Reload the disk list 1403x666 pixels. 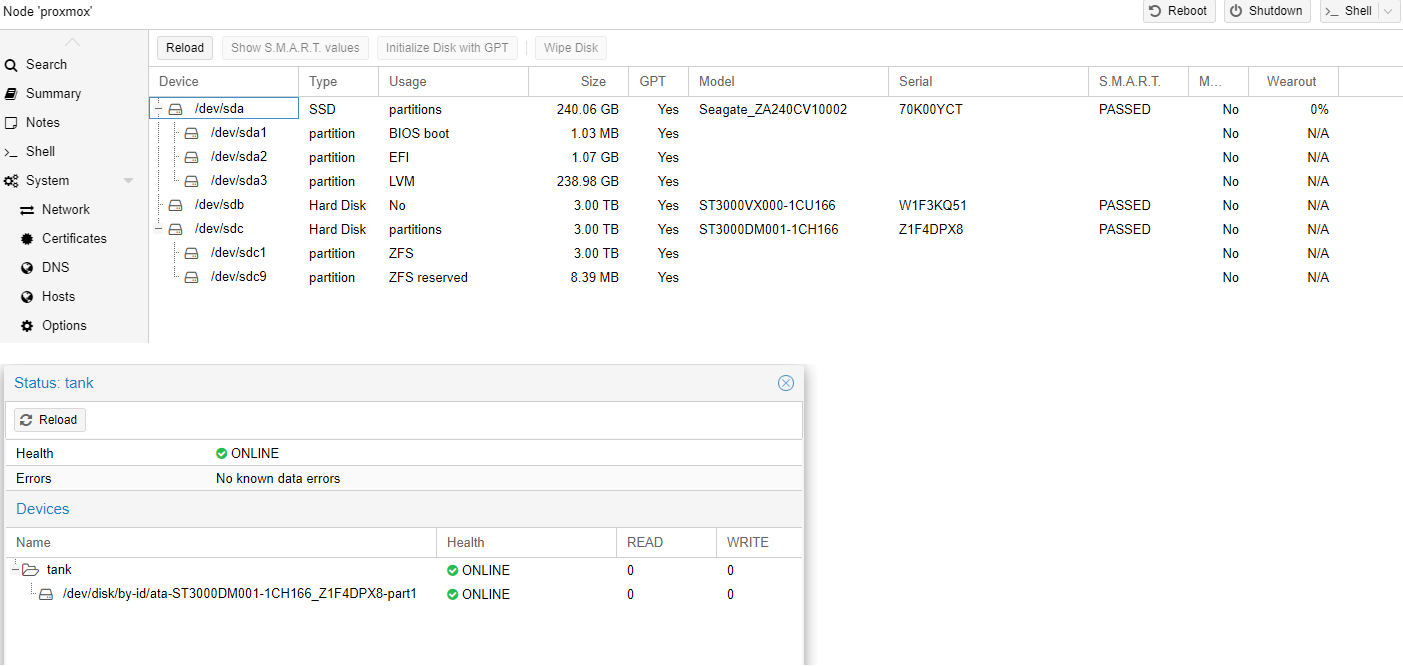point(185,47)
